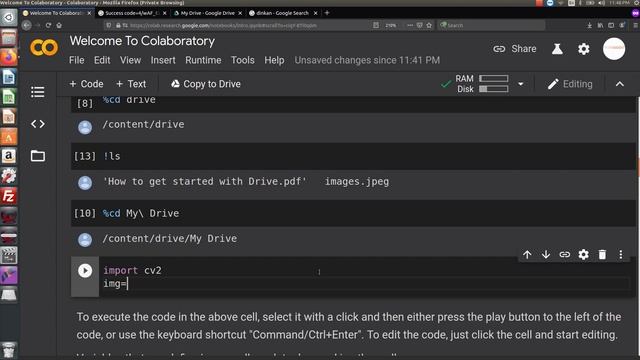Click the flask experiments icon
Image resolution: width=640 pixels, height=360 pixels.
point(557,49)
